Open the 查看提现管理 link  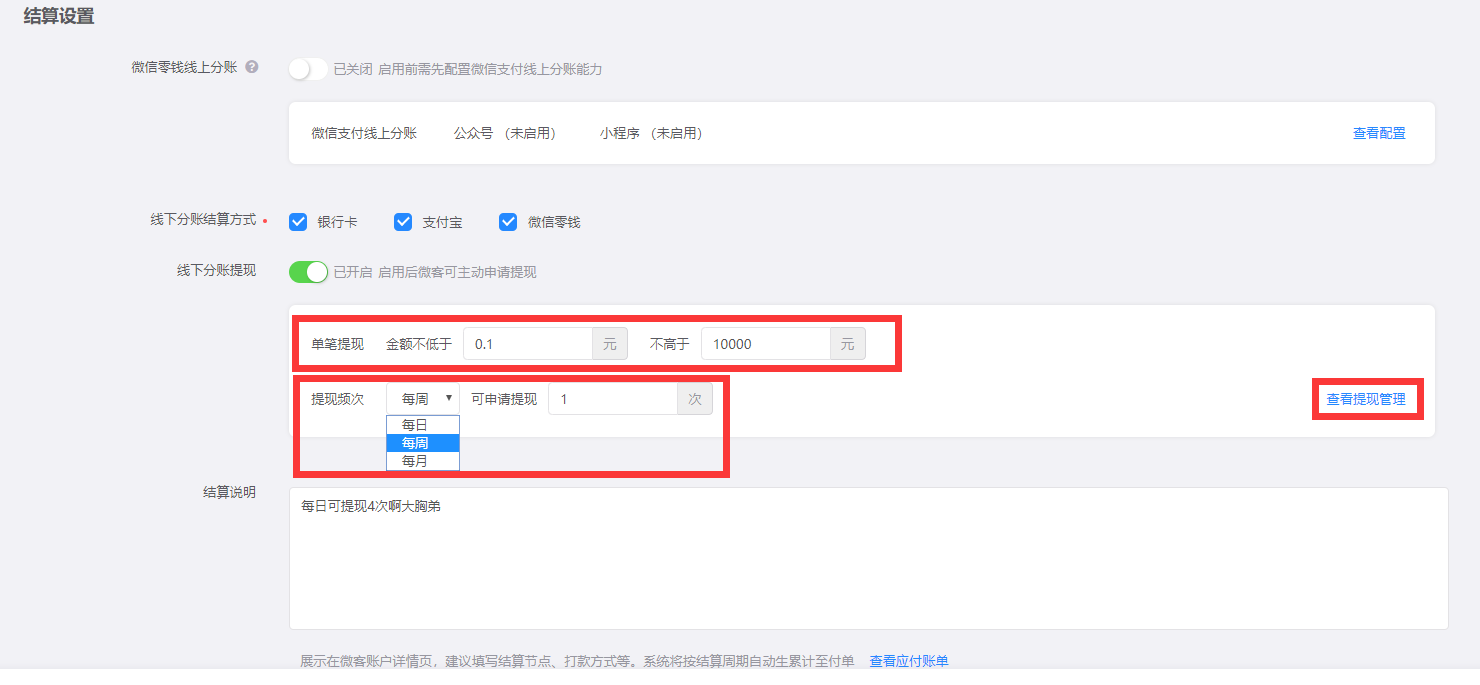point(1365,399)
